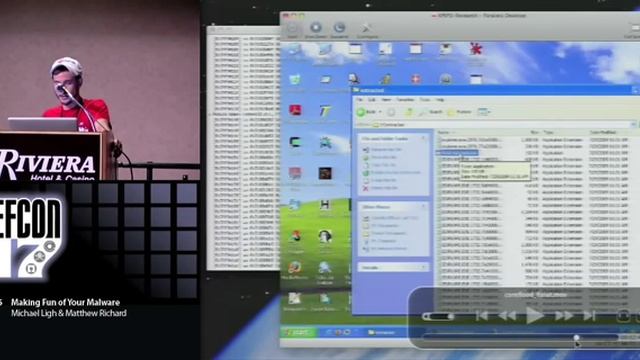Screen dimensions: 640x360
Task: Click skip-to-end button in video overlay
Action: [589, 316]
